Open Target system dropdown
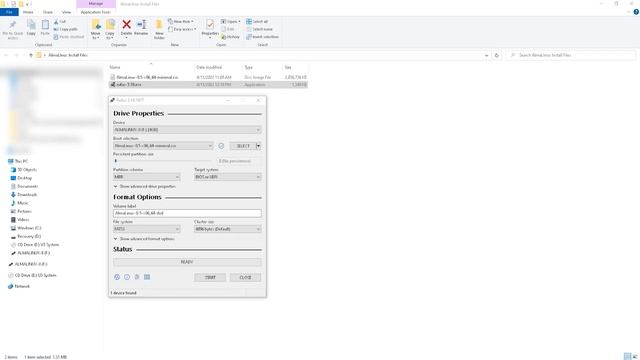 pyautogui.click(x=228, y=177)
